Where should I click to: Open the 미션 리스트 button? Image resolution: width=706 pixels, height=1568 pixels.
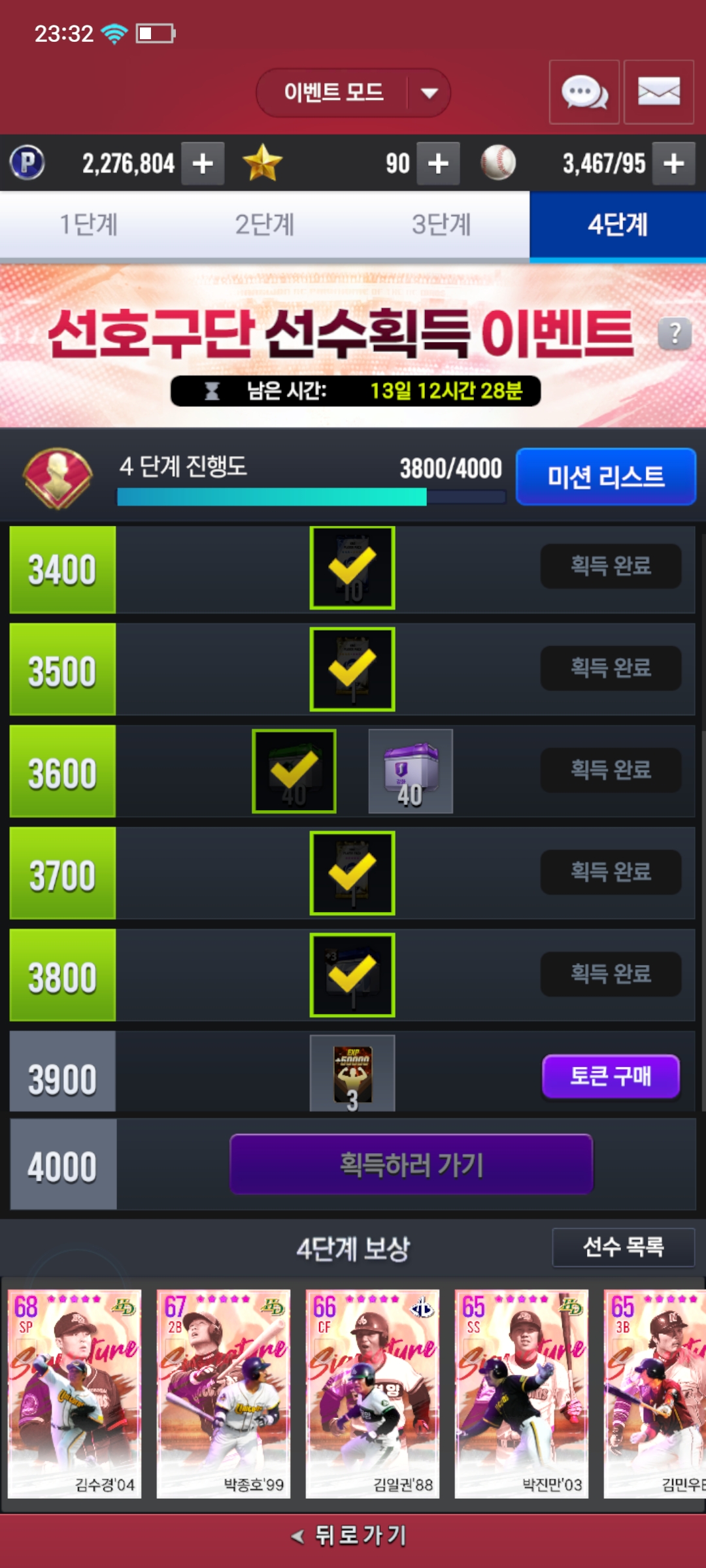point(606,476)
